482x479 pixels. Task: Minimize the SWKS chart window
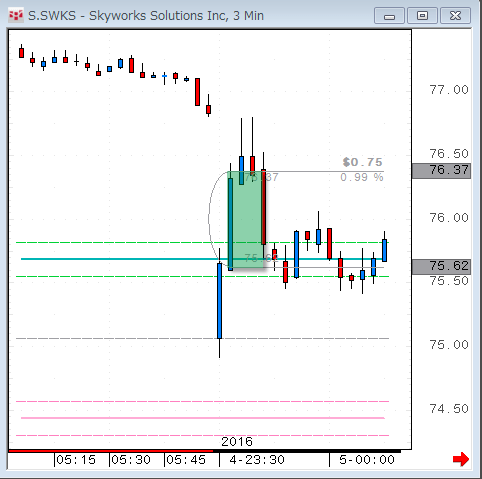click(x=389, y=16)
